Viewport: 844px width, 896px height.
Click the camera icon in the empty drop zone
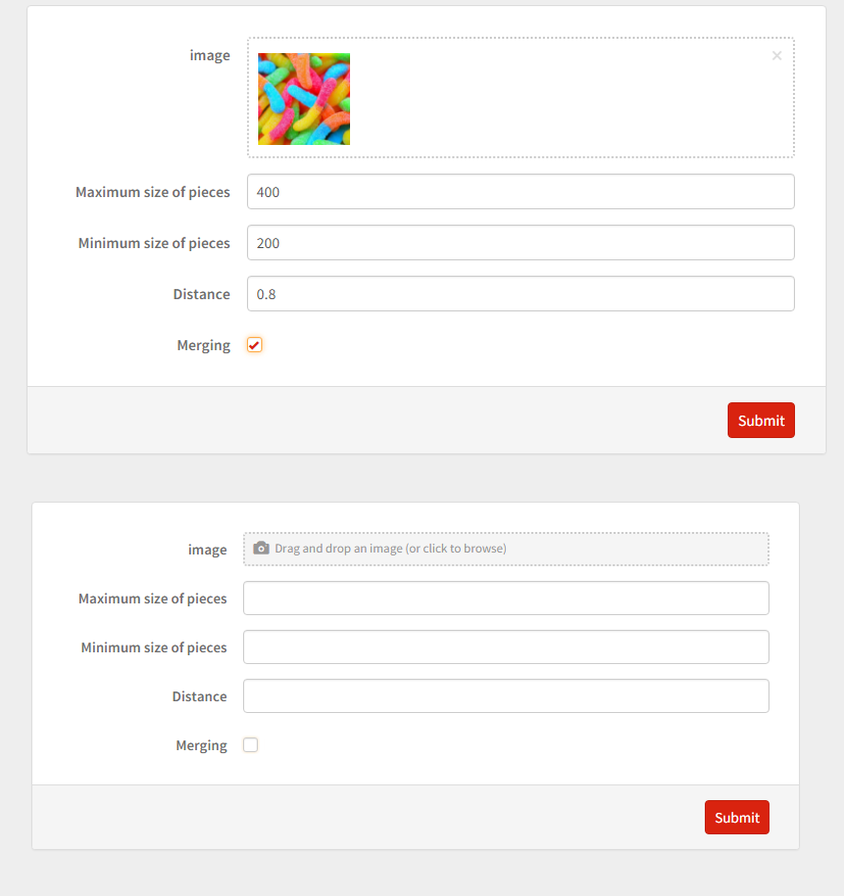tap(261, 548)
